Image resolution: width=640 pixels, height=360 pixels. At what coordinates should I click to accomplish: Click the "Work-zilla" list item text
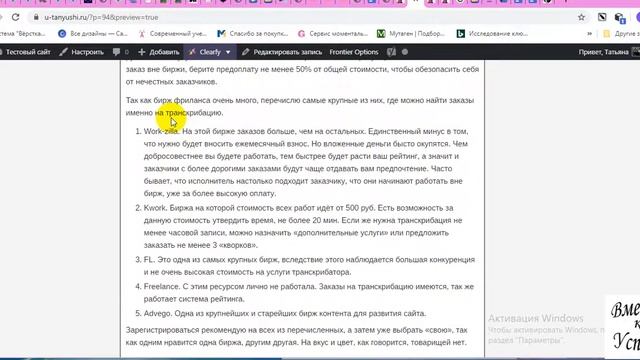coord(161,131)
